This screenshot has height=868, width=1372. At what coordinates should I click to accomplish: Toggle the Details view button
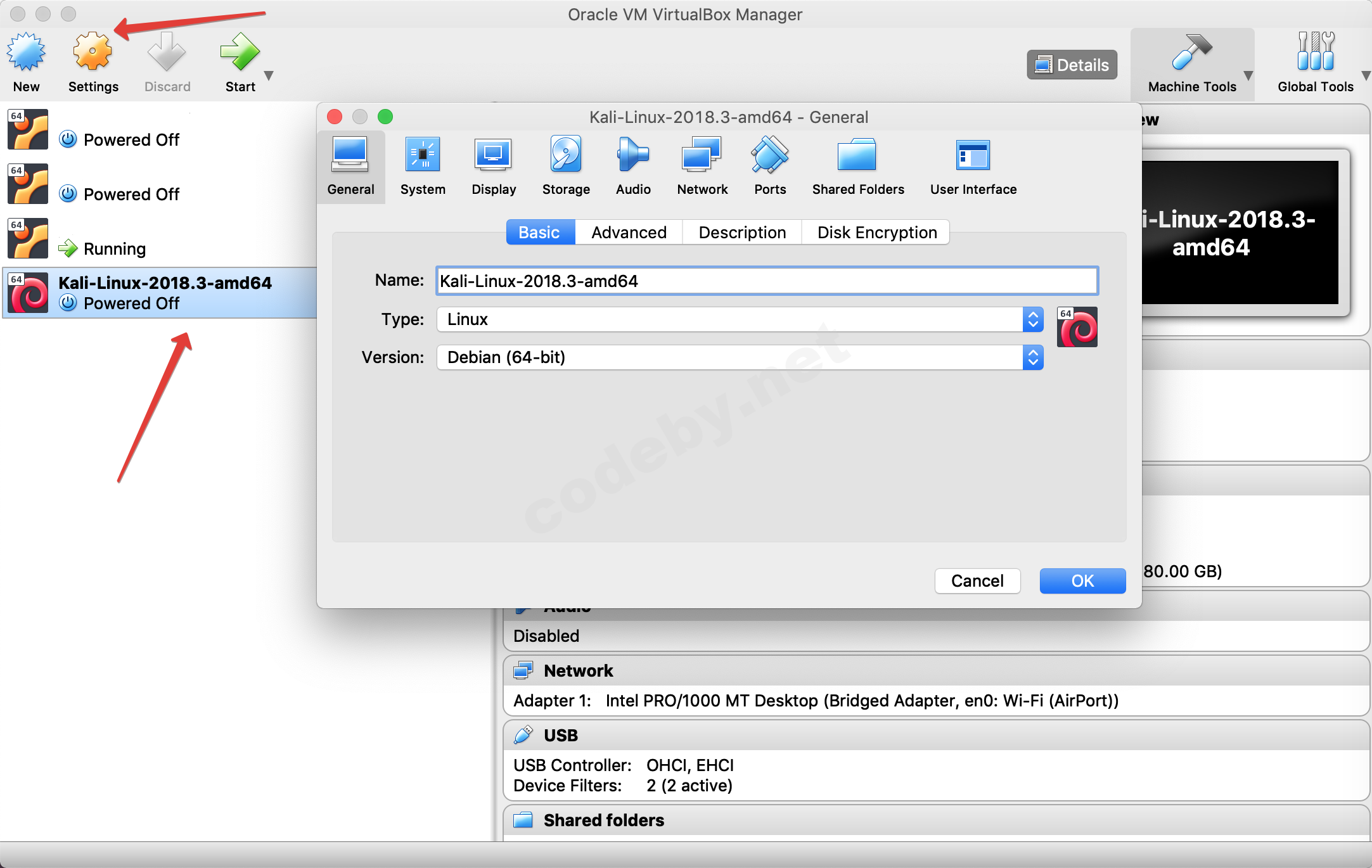click(x=1072, y=65)
